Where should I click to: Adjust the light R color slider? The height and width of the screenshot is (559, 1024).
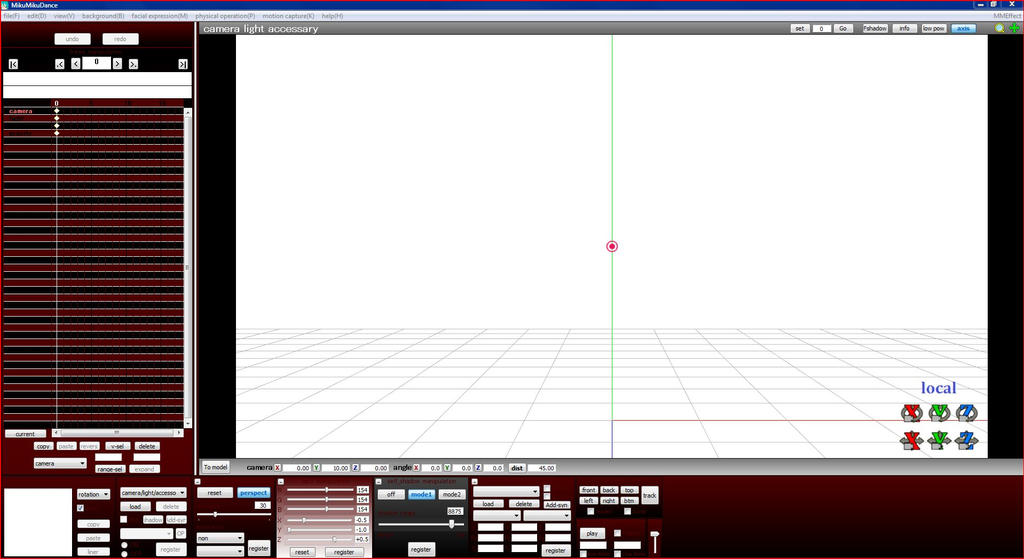(321, 490)
